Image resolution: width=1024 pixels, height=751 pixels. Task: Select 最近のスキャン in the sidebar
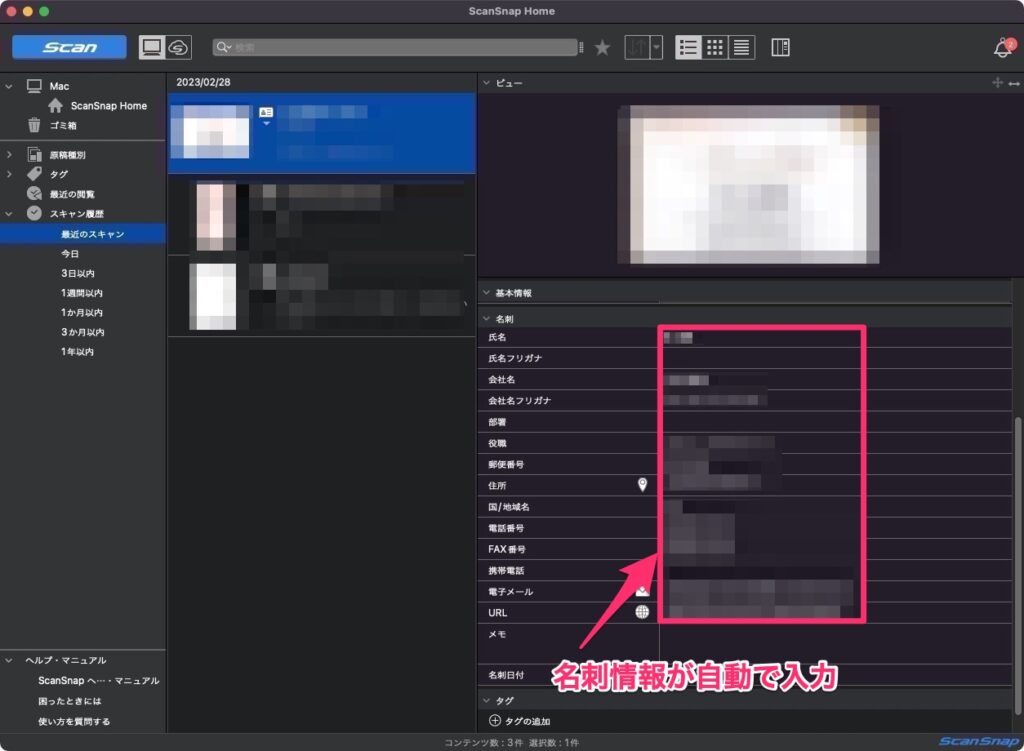pyautogui.click(x=92, y=234)
